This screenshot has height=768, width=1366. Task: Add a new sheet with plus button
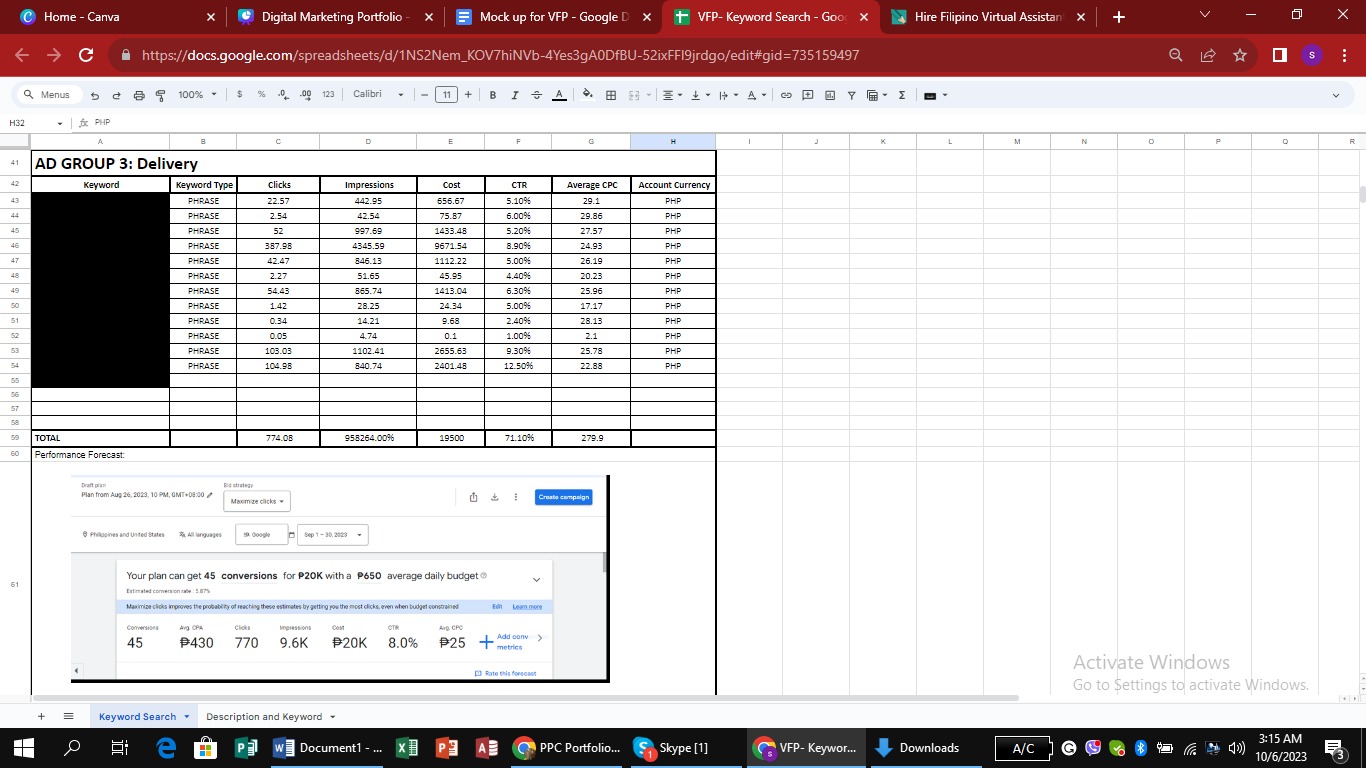[41, 716]
